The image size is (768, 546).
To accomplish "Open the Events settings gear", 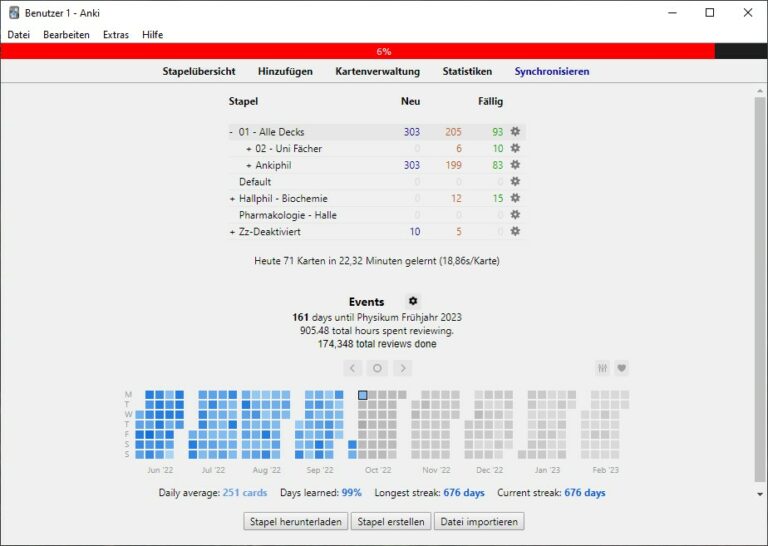I will click(x=413, y=301).
